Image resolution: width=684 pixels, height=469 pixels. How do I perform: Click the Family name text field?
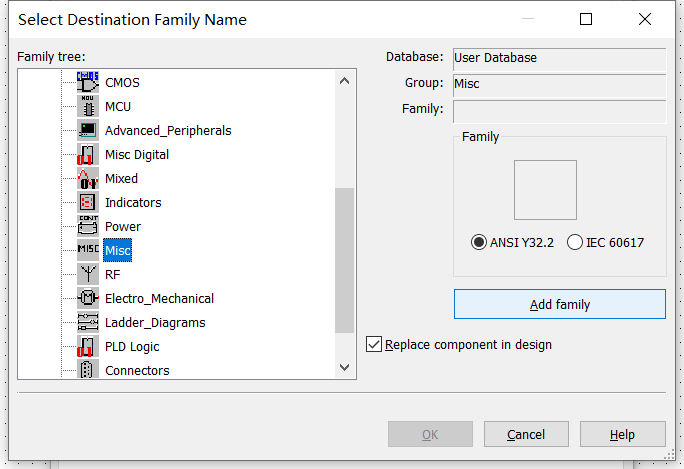(560, 111)
